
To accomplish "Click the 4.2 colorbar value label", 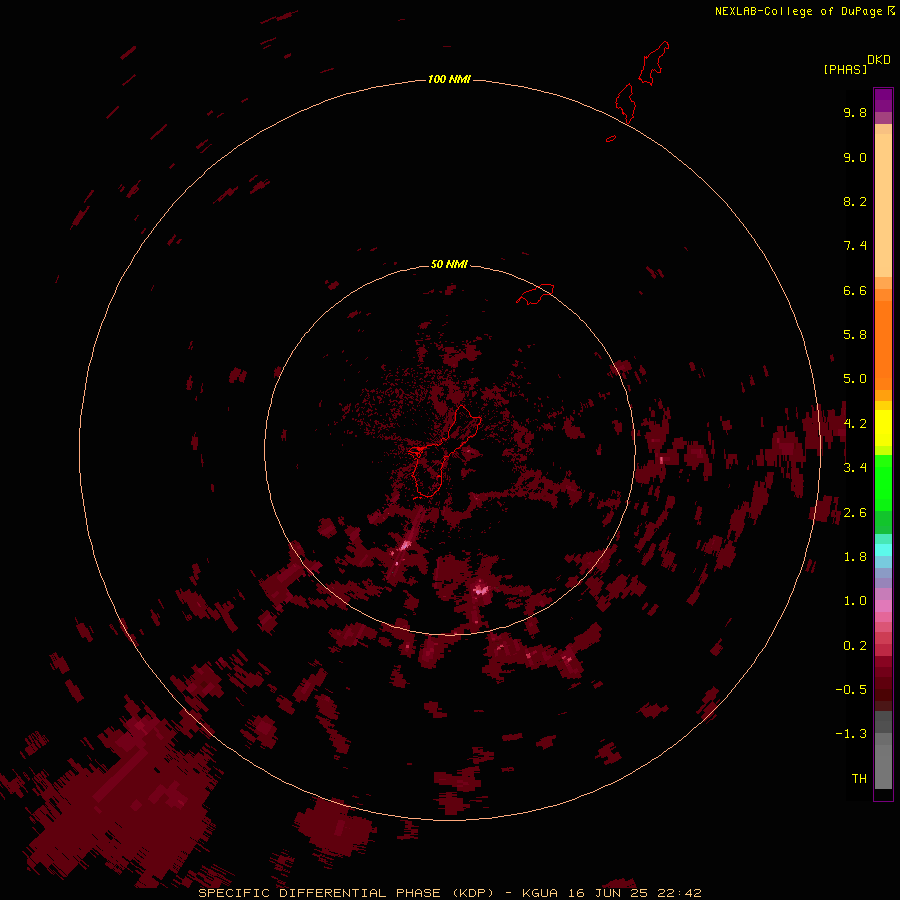I will (x=855, y=424).
